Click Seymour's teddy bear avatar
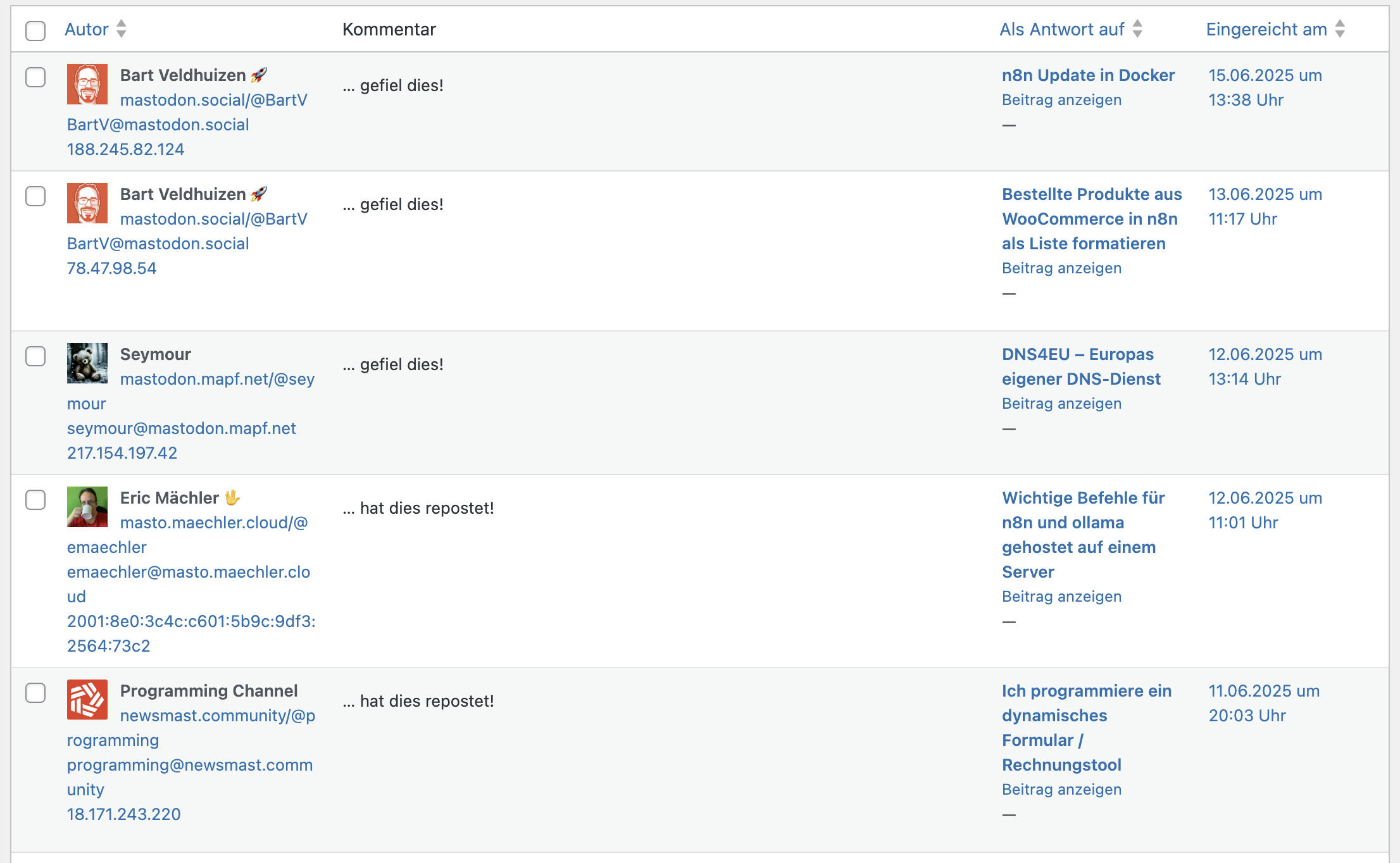This screenshot has height=863, width=1400. 87,363
